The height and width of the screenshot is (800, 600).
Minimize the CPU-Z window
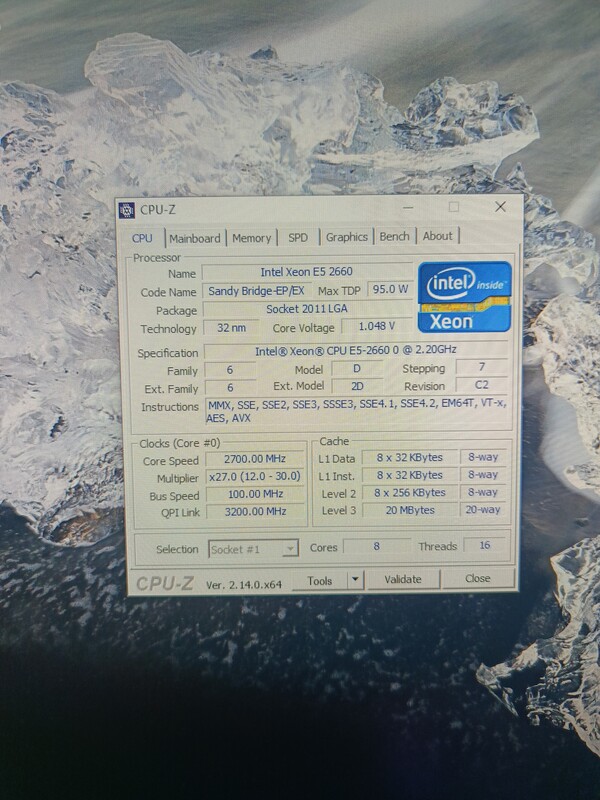pos(408,208)
